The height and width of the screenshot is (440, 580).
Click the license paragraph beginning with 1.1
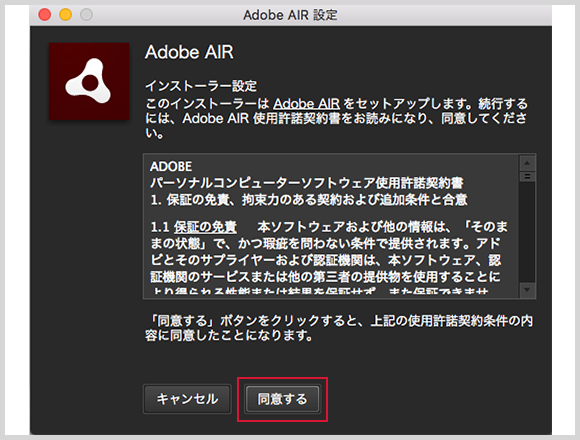(329, 258)
